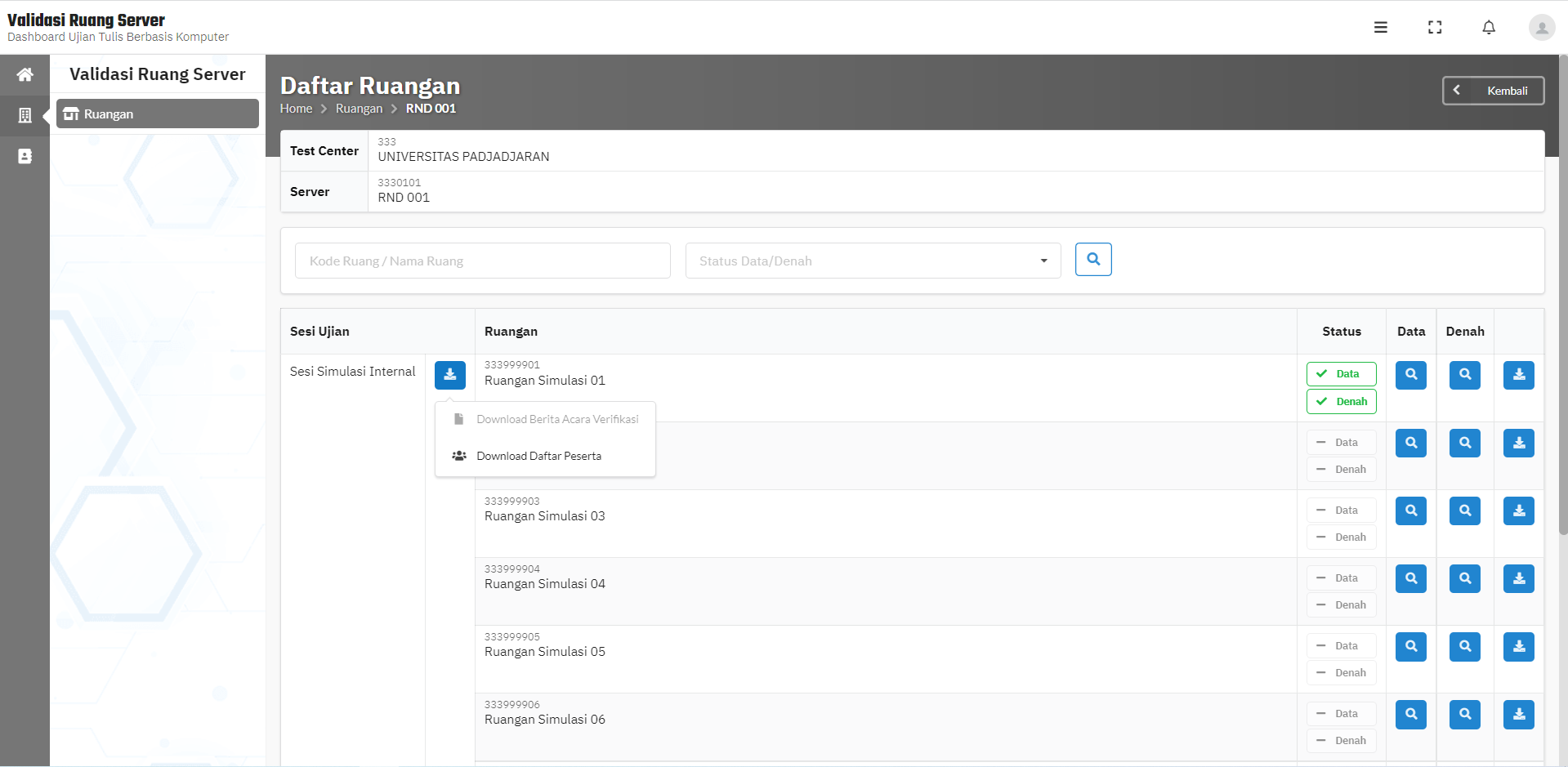Click room code 333999904
Screen dimensions: 1568x767
[x=512, y=569]
